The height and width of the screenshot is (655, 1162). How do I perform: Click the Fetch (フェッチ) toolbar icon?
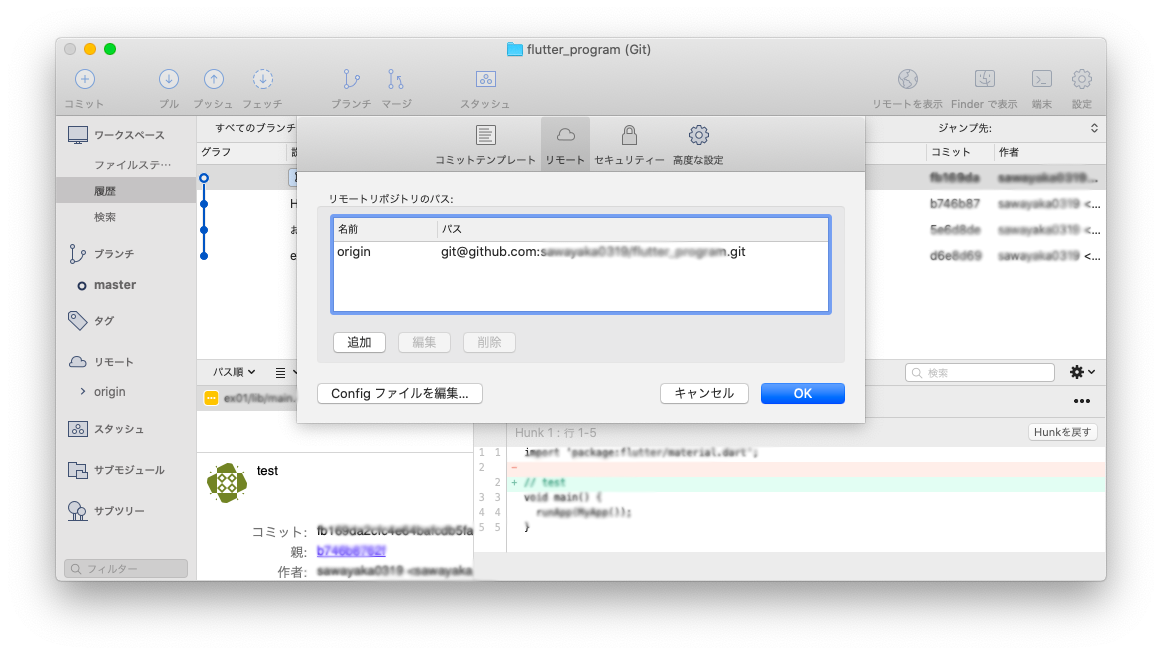pos(262,79)
